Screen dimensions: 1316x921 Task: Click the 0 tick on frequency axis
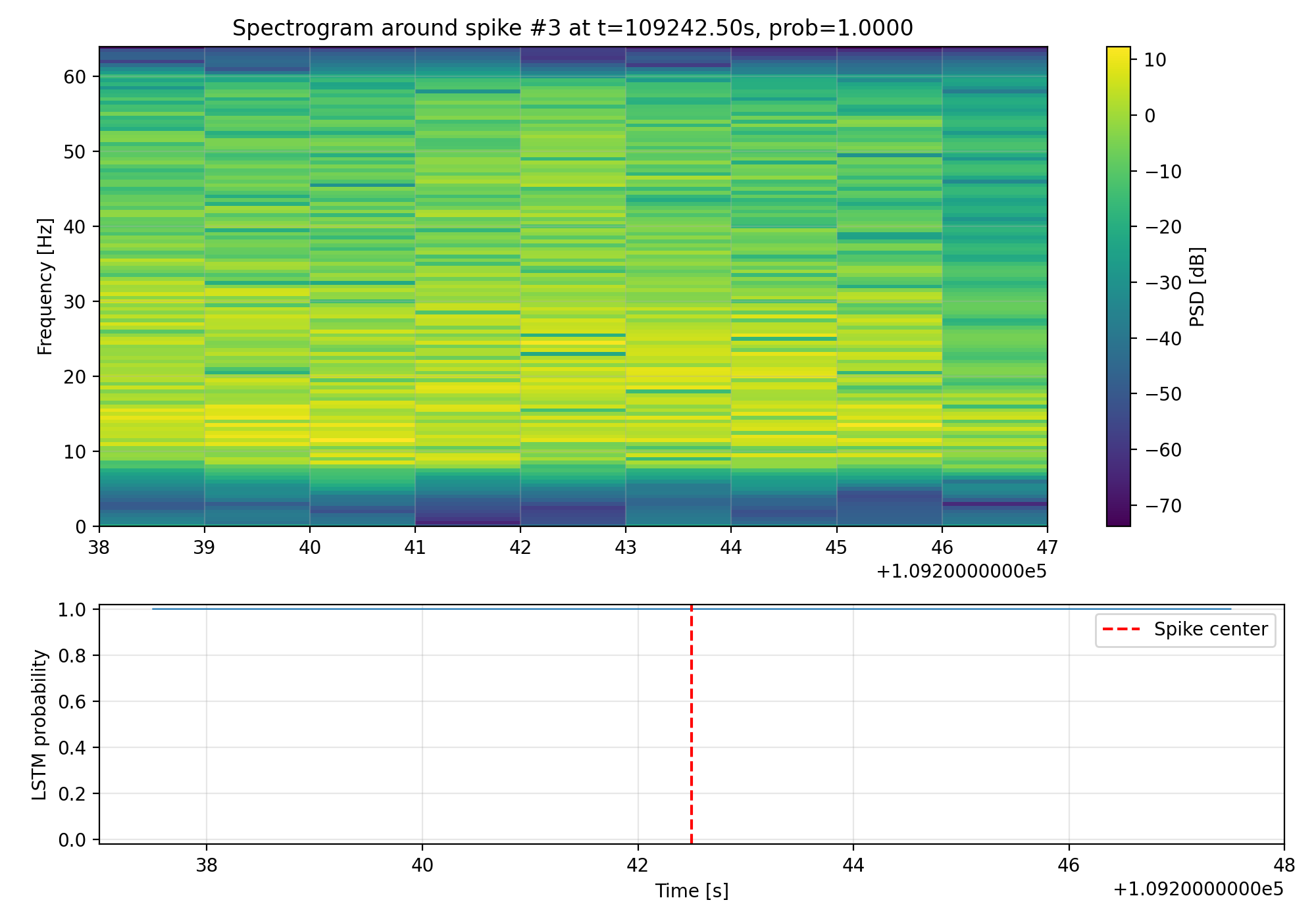click(81, 527)
